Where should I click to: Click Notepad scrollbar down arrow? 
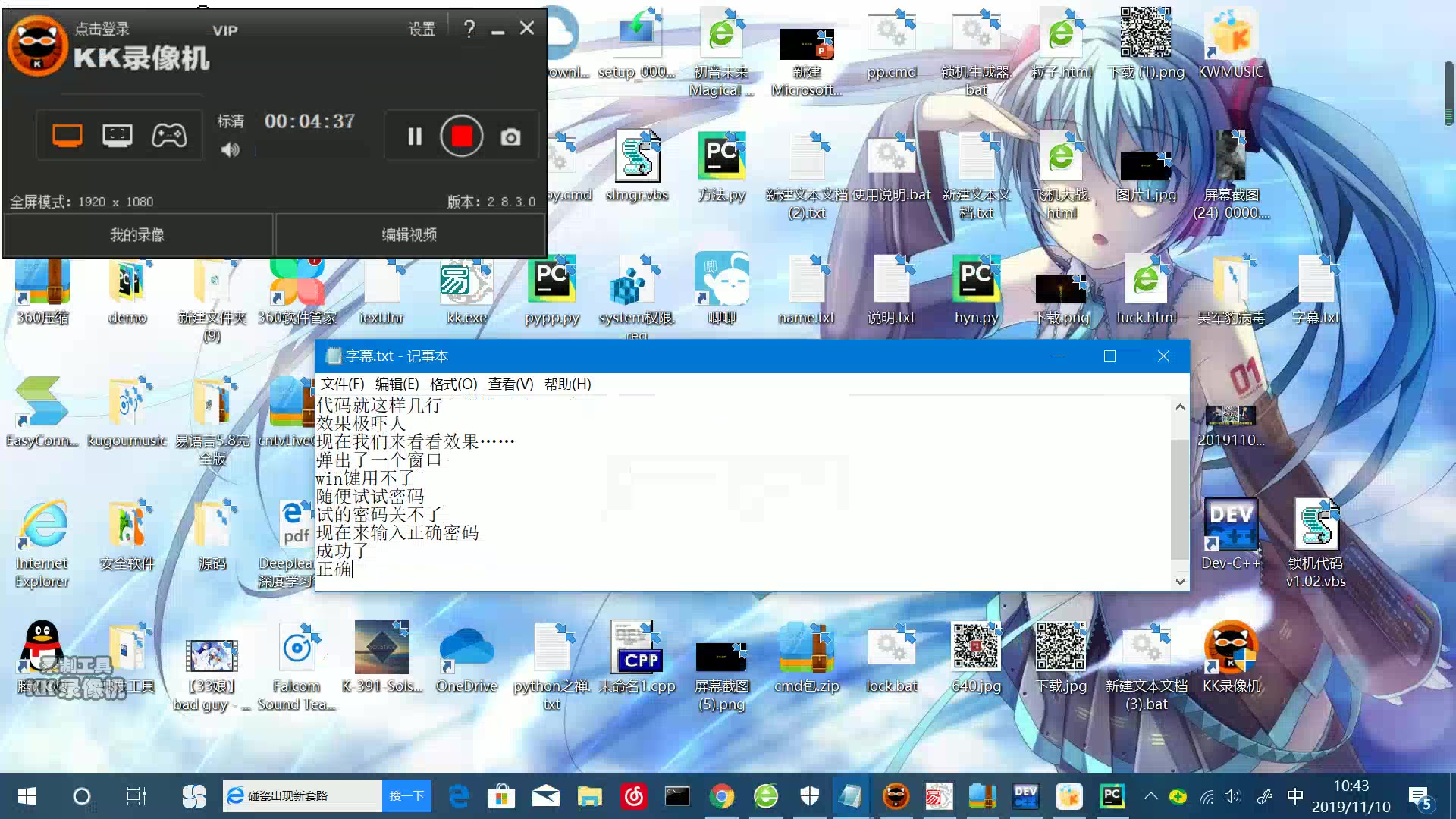pos(1180,582)
